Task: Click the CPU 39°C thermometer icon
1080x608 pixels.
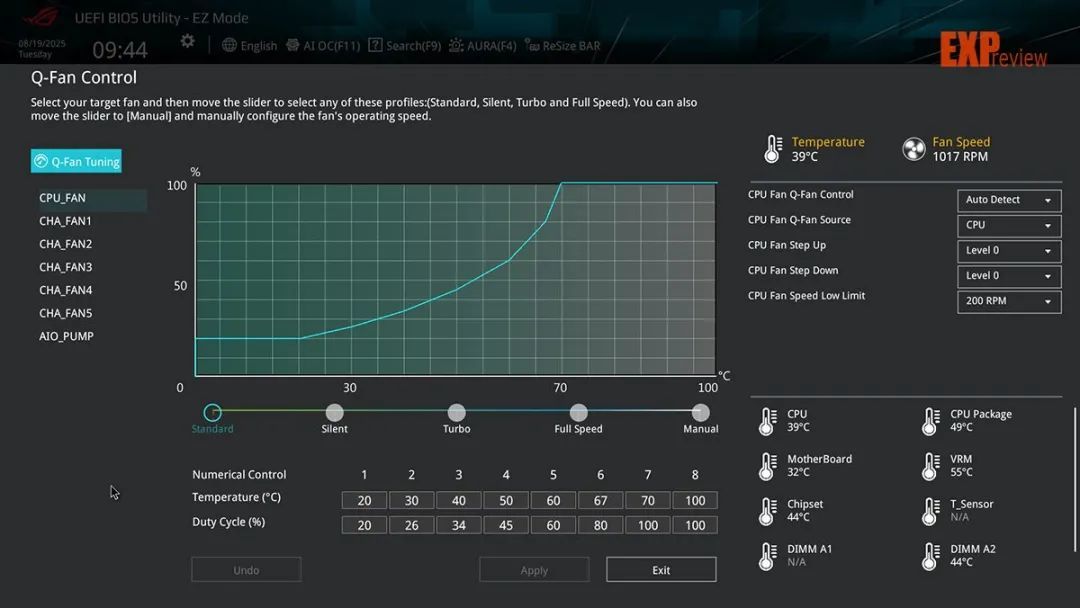Action: pos(767,421)
